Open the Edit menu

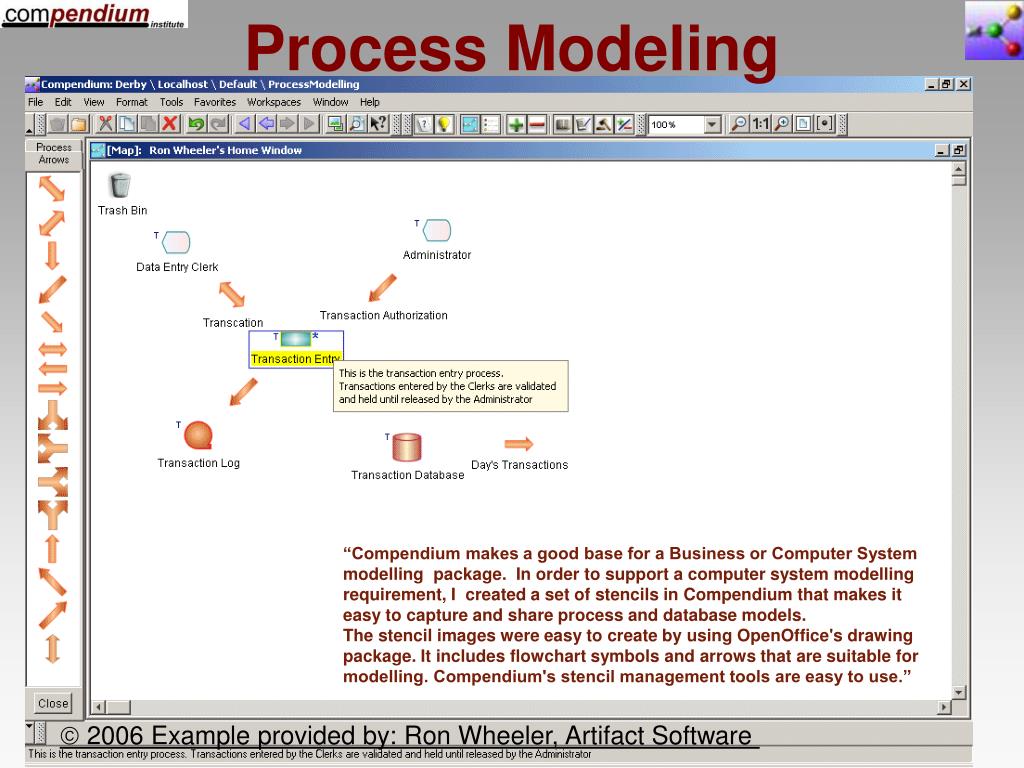click(63, 102)
